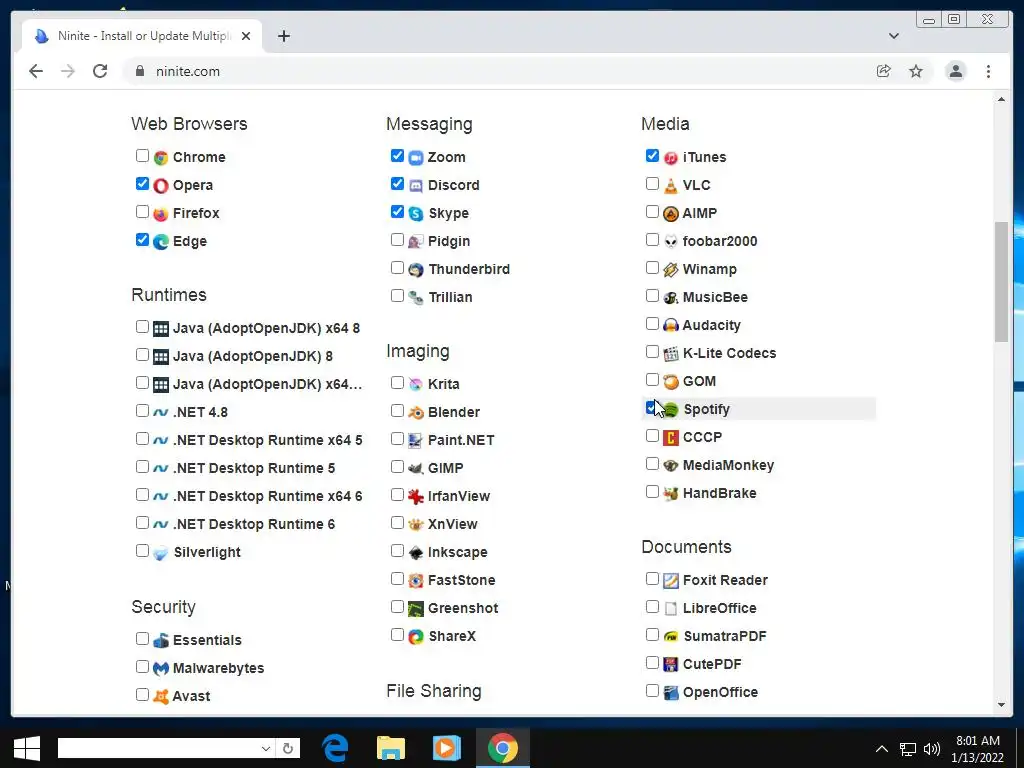1024x768 pixels.
Task: Click the taskbar address input field
Action: tap(158, 748)
